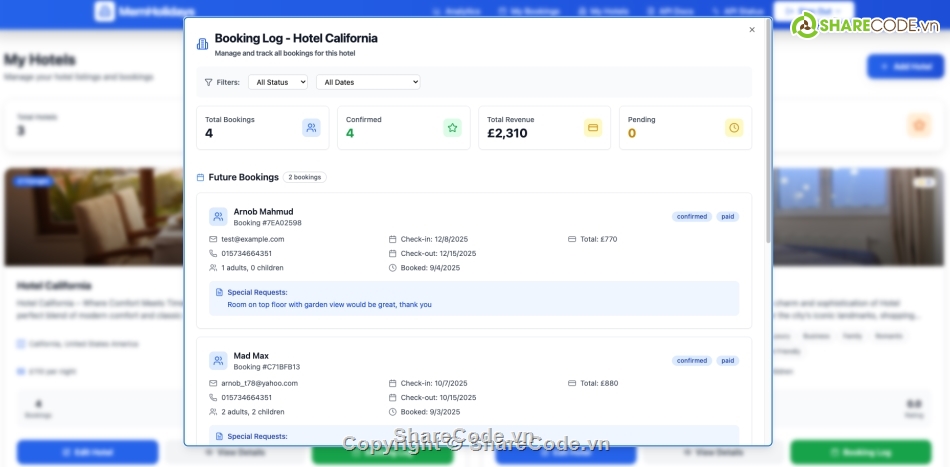Click Mad Max's guest avatar icon
Viewport: 950px width, 467px height.
(x=218, y=361)
